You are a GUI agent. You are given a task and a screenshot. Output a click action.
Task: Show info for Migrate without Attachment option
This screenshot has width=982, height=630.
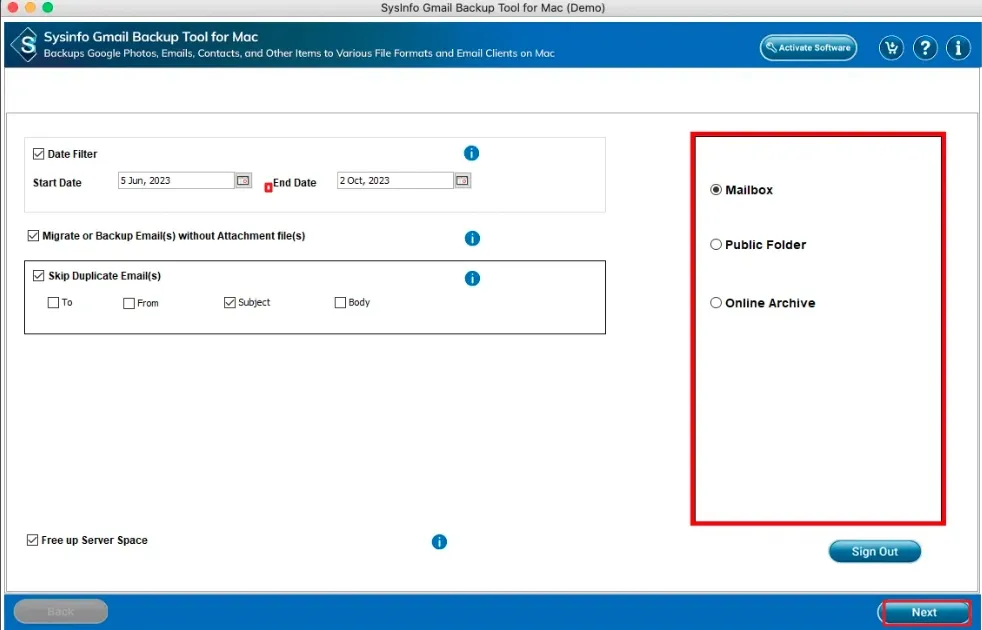click(x=472, y=239)
